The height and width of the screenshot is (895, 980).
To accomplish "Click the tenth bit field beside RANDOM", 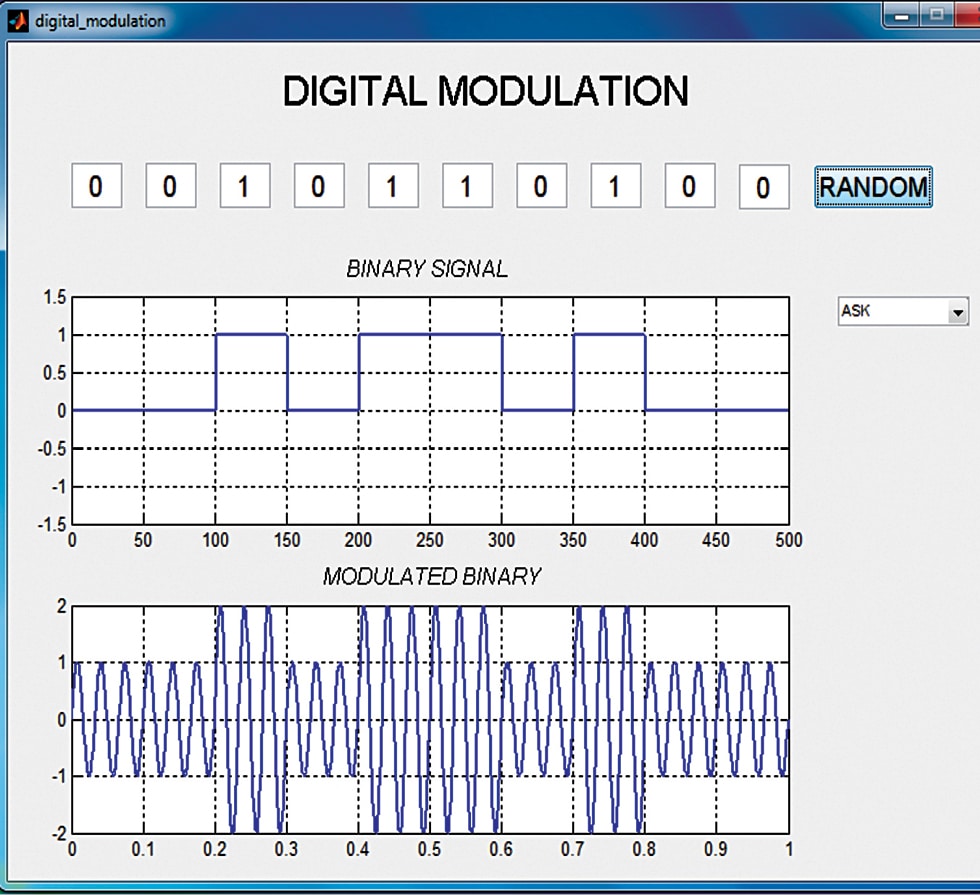I will [x=763, y=188].
